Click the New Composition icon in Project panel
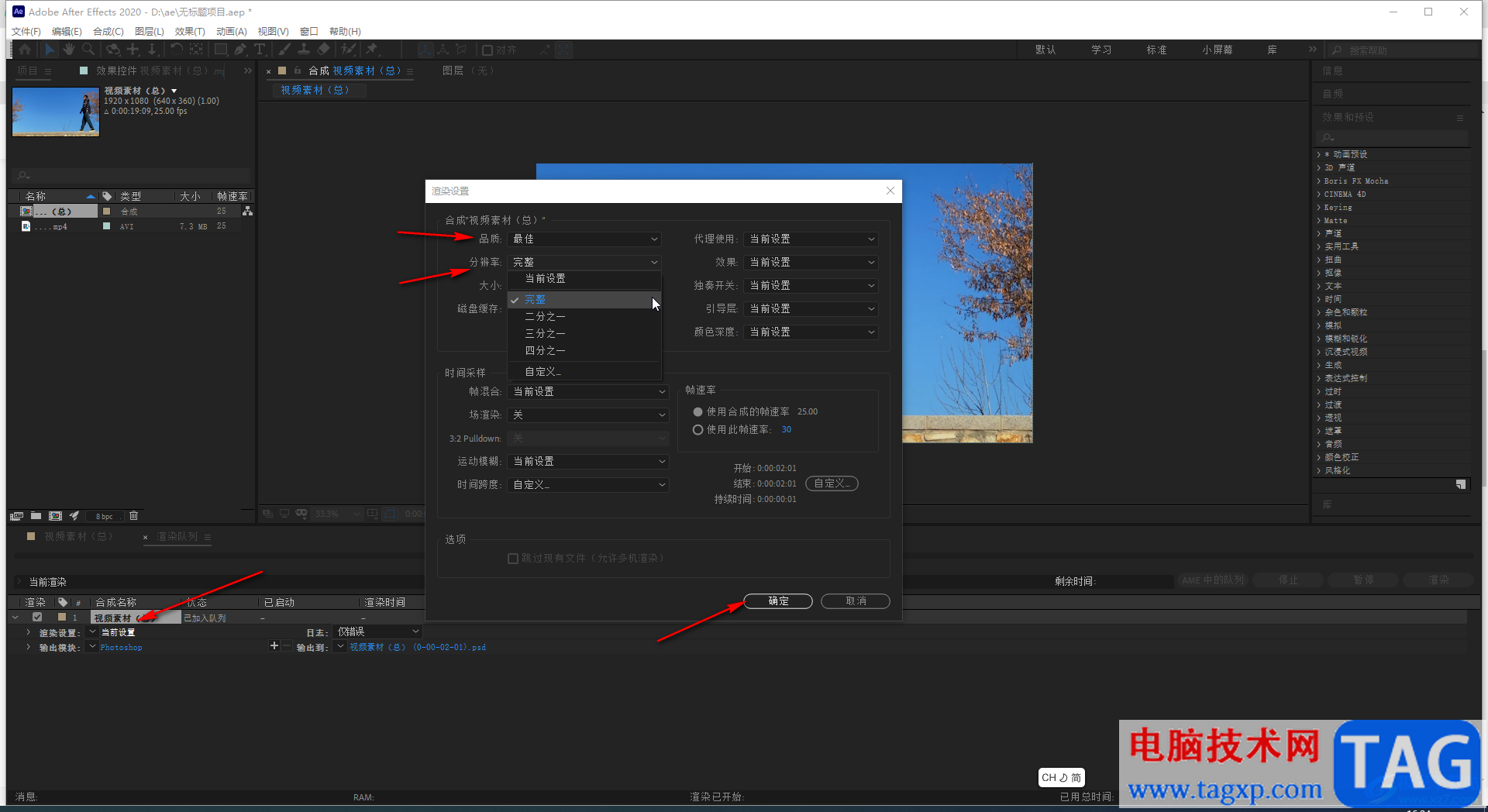Viewport: 1488px width, 812px height. 55,516
